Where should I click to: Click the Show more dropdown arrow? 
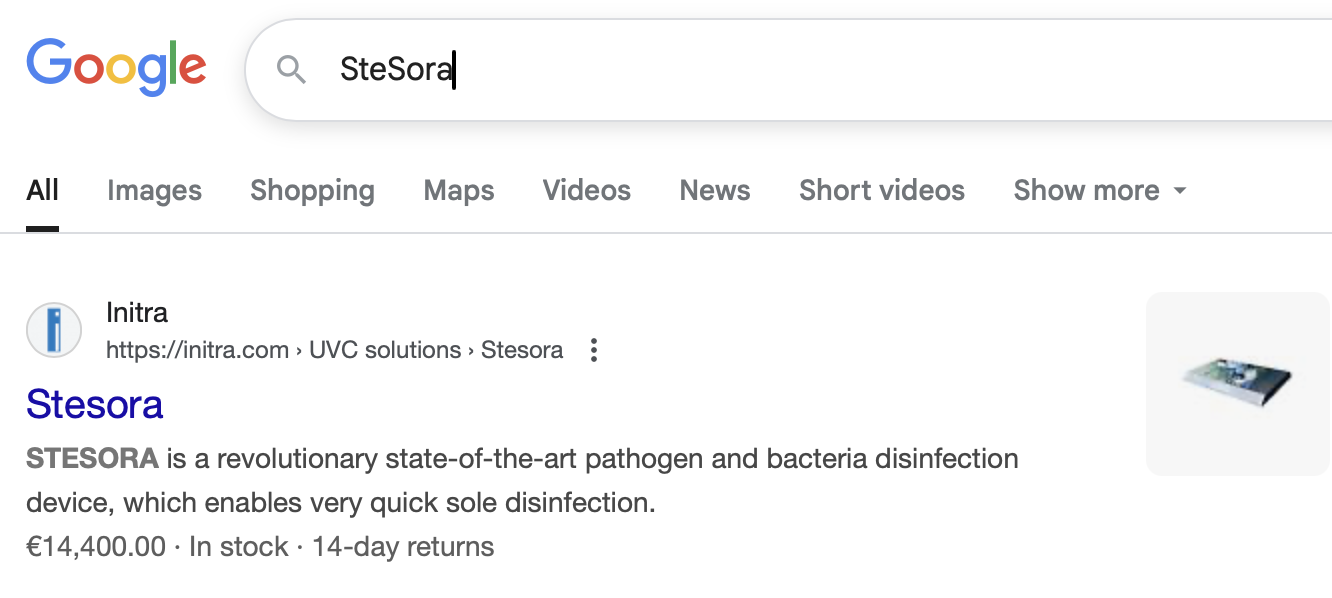pyautogui.click(x=1180, y=191)
